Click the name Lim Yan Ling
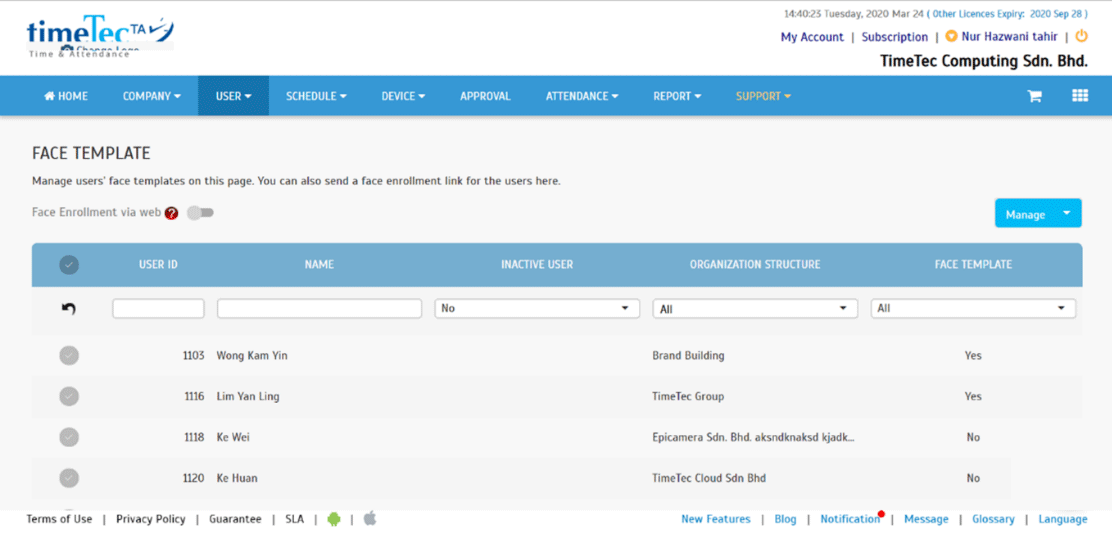 coord(248,396)
